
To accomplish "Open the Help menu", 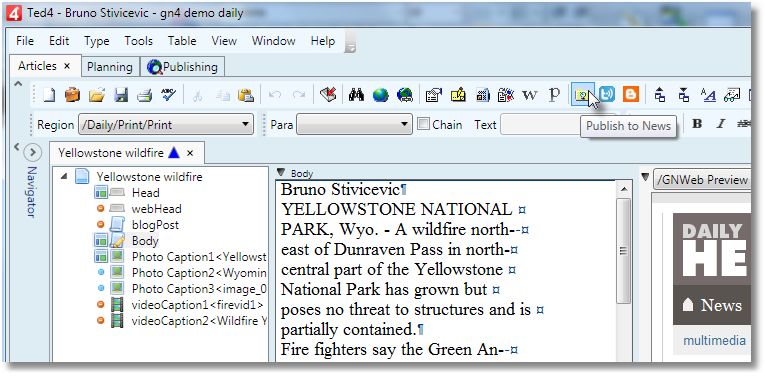I will (322, 41).
